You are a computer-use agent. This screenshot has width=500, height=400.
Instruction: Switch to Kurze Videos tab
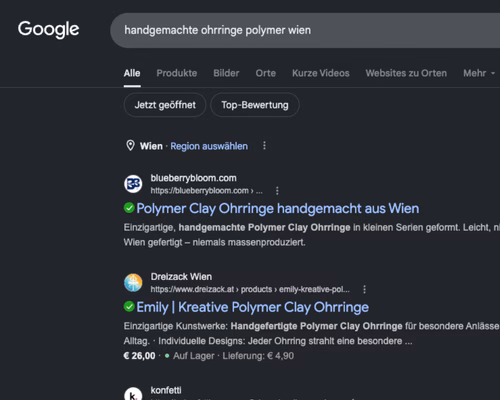pyautogui.click(x=321, y=73)
